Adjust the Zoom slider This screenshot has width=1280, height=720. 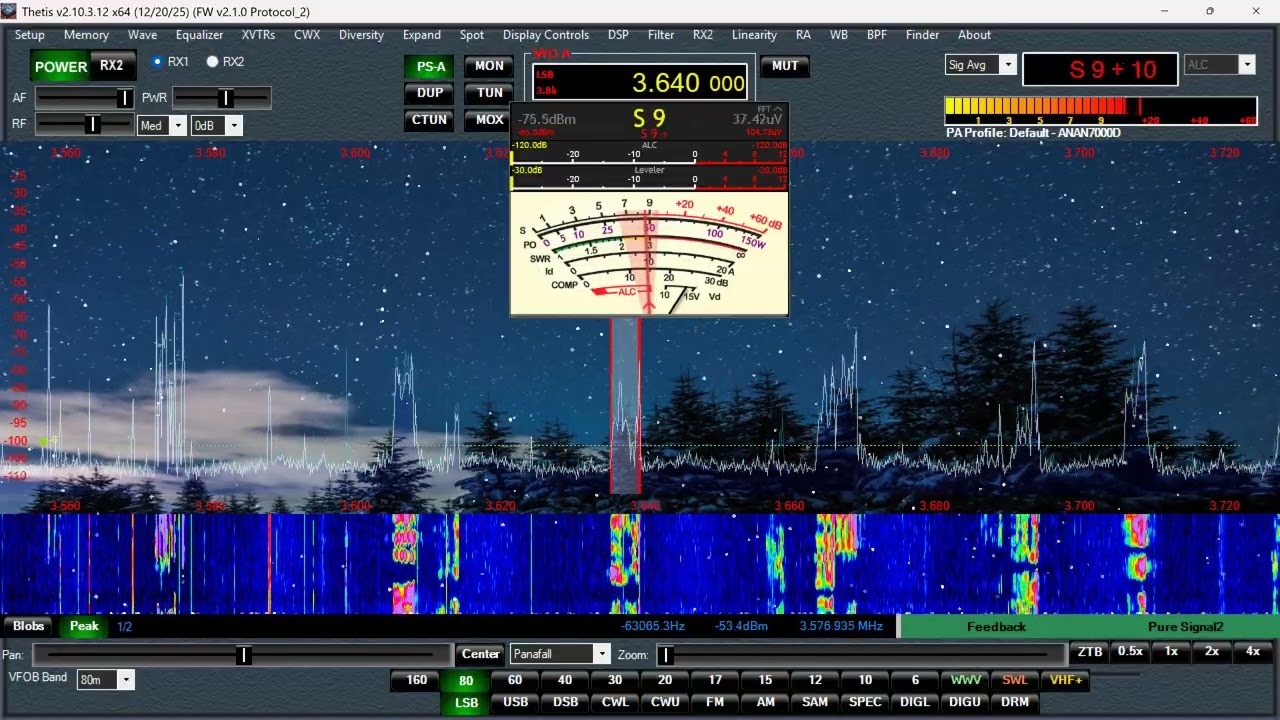(861, 654)
